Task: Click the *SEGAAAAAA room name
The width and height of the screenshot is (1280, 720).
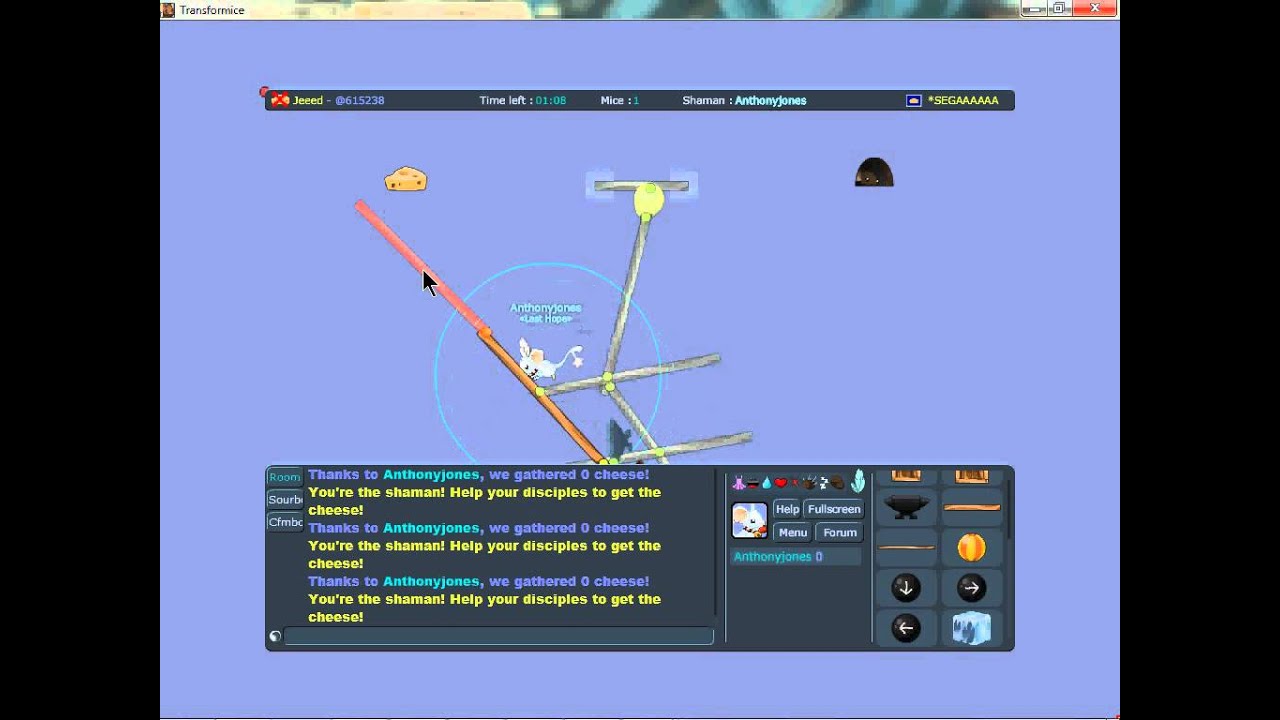Action: click(963, 100)
